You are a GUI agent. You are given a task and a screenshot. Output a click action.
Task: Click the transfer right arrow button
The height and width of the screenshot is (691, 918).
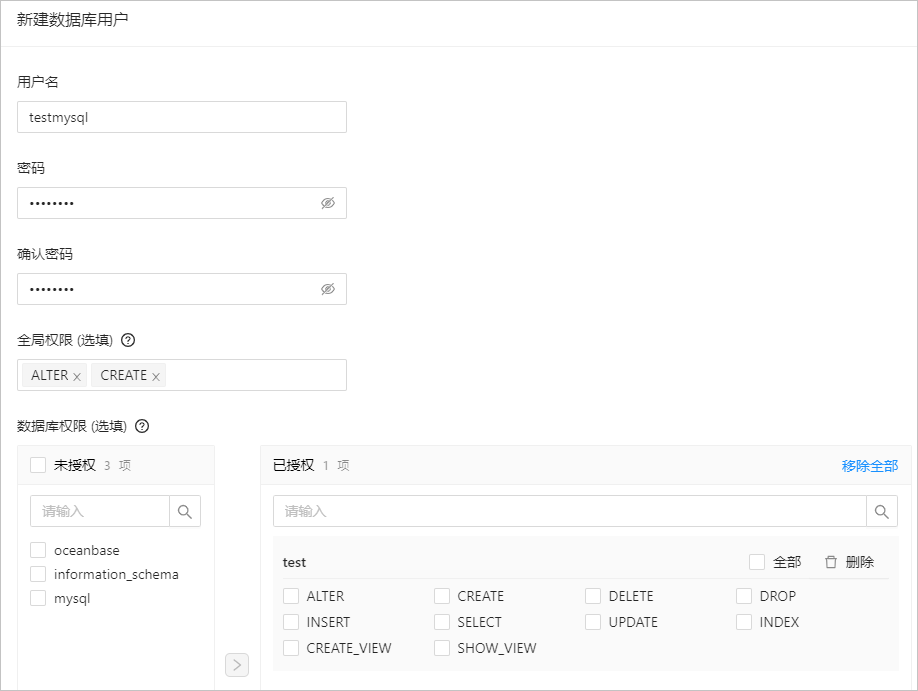tap(237, 665)
